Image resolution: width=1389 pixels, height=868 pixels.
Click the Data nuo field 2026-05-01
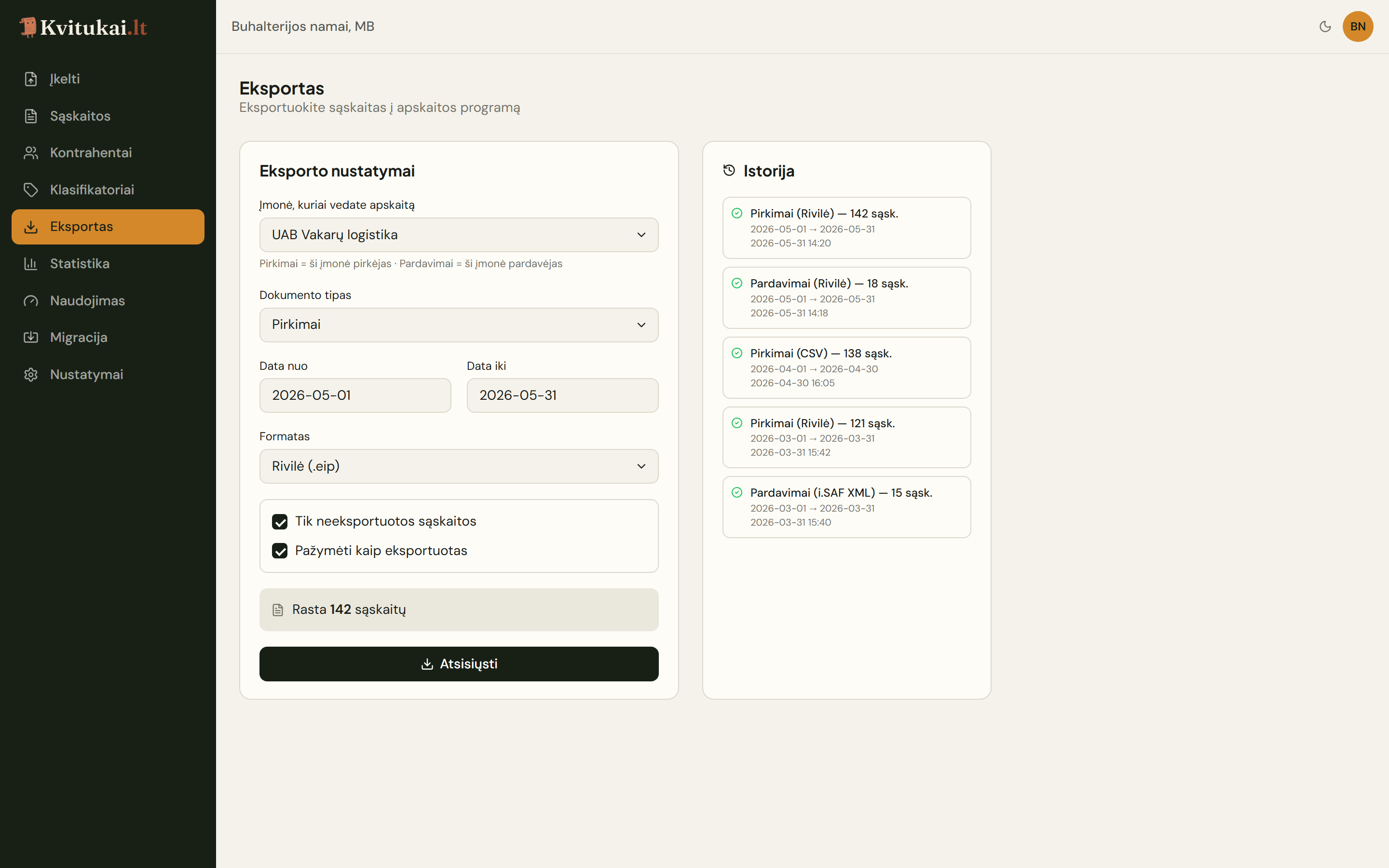(355, 395)
